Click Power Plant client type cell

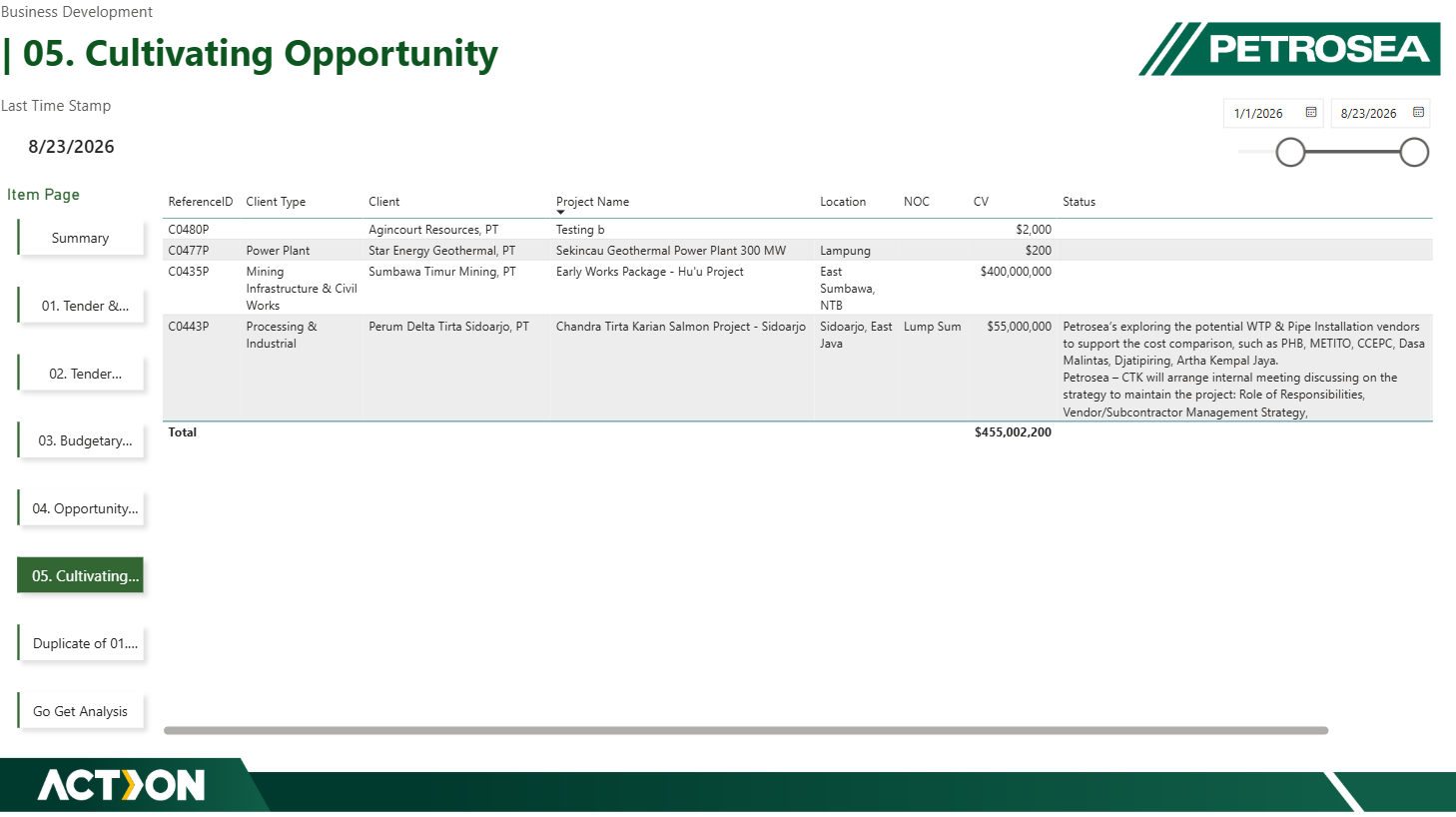tap(278, 251)
